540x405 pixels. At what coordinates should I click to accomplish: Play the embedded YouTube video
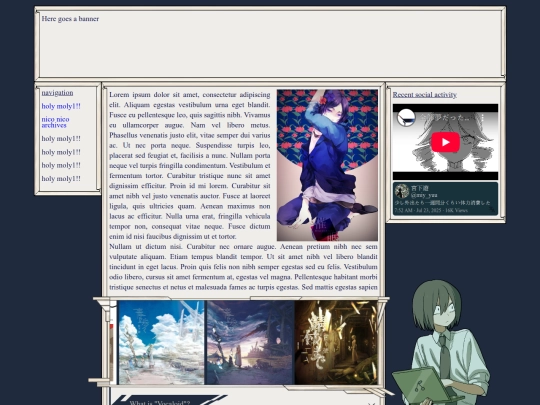445,142
